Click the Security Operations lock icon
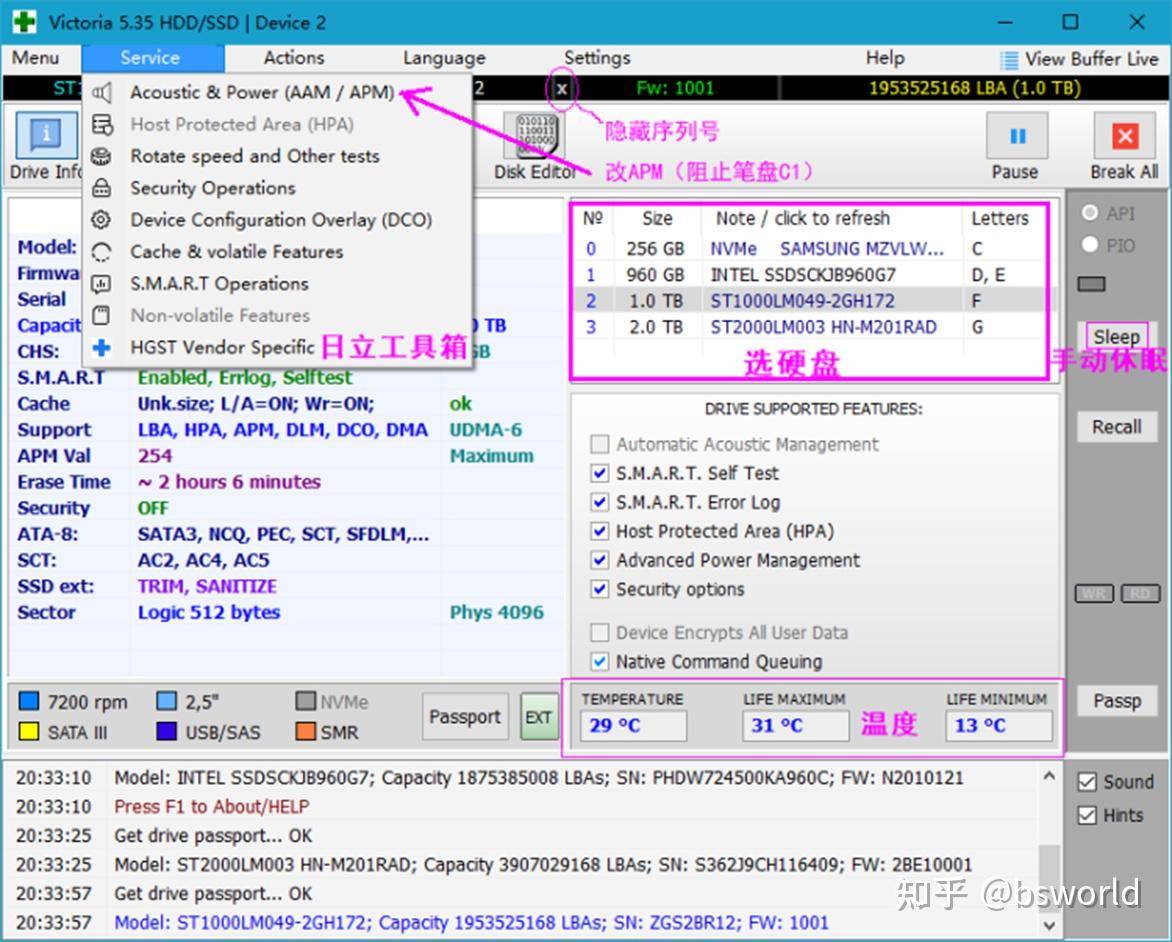 (102, 188)
